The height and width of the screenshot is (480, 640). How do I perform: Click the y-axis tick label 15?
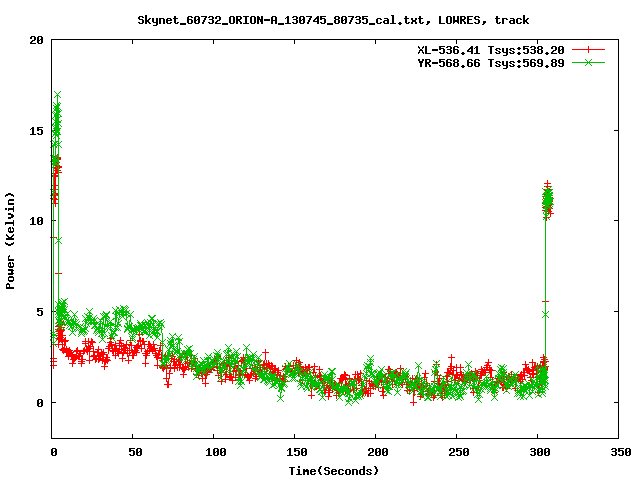pyautogui.click(x=36, y=131)
